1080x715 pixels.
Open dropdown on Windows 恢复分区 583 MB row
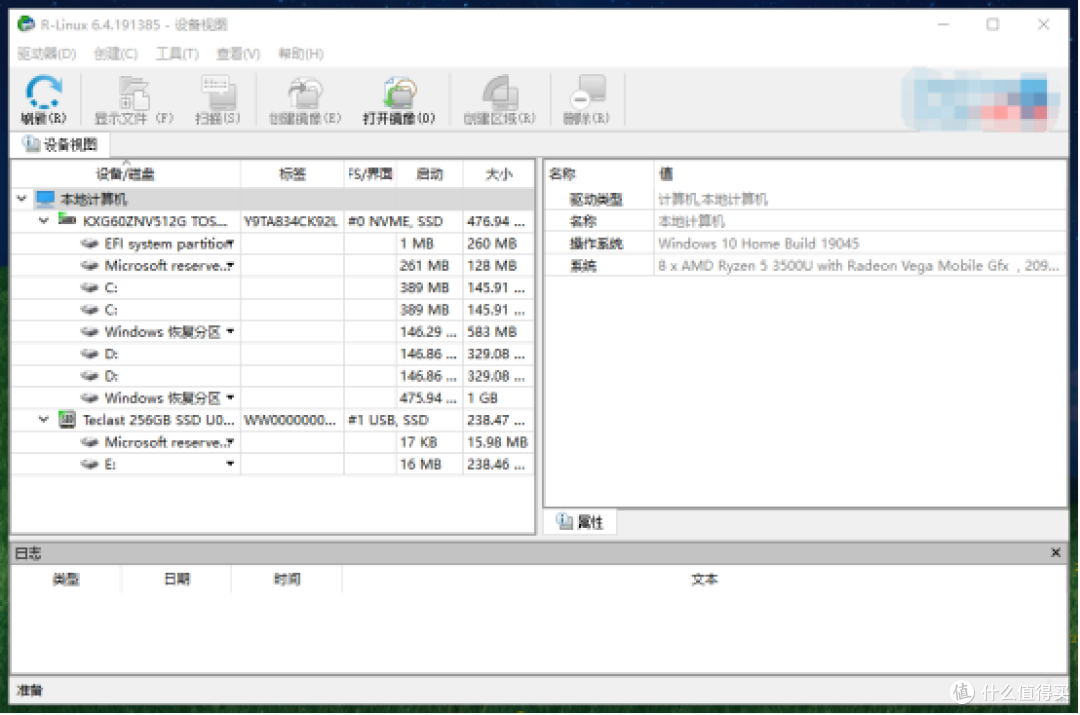(230, 331)
